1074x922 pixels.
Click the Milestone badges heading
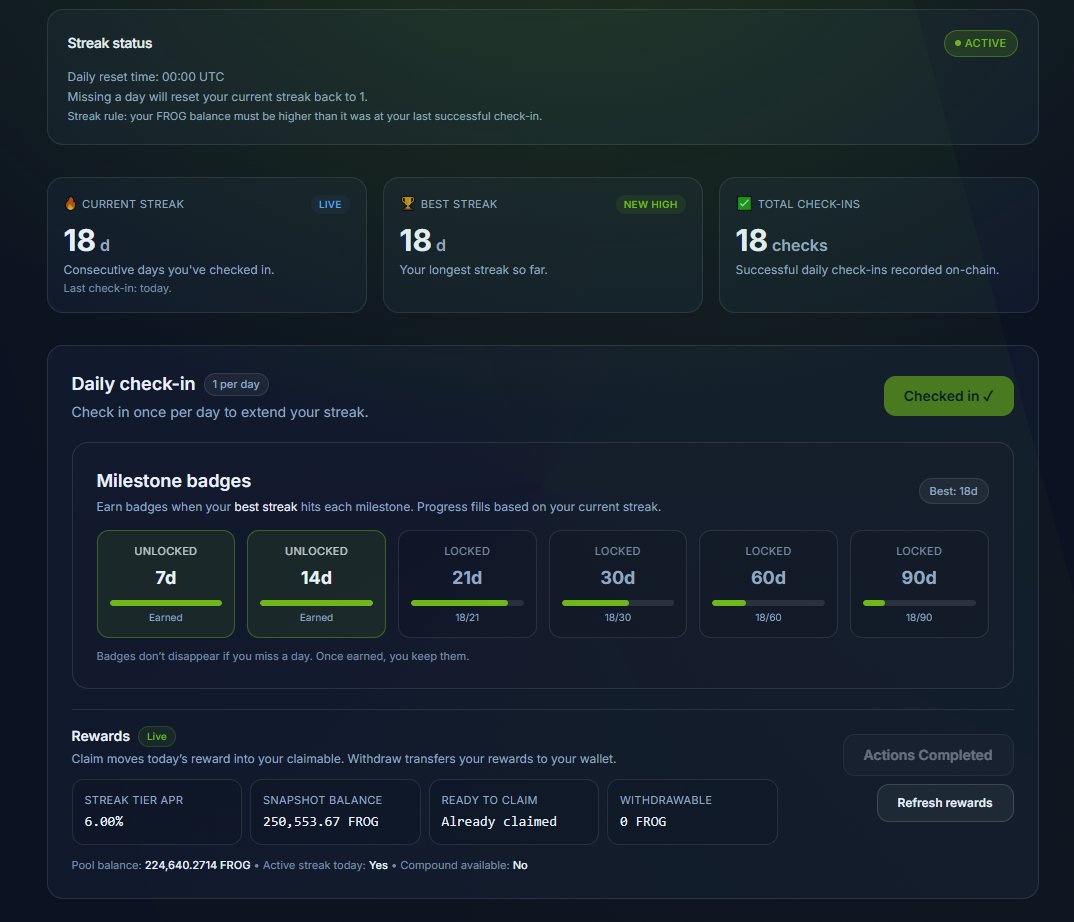point(174,481)
